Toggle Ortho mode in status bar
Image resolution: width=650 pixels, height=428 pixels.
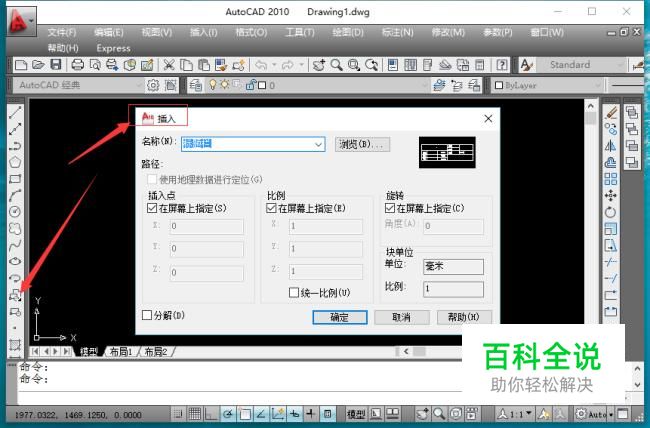click(211, 413)
